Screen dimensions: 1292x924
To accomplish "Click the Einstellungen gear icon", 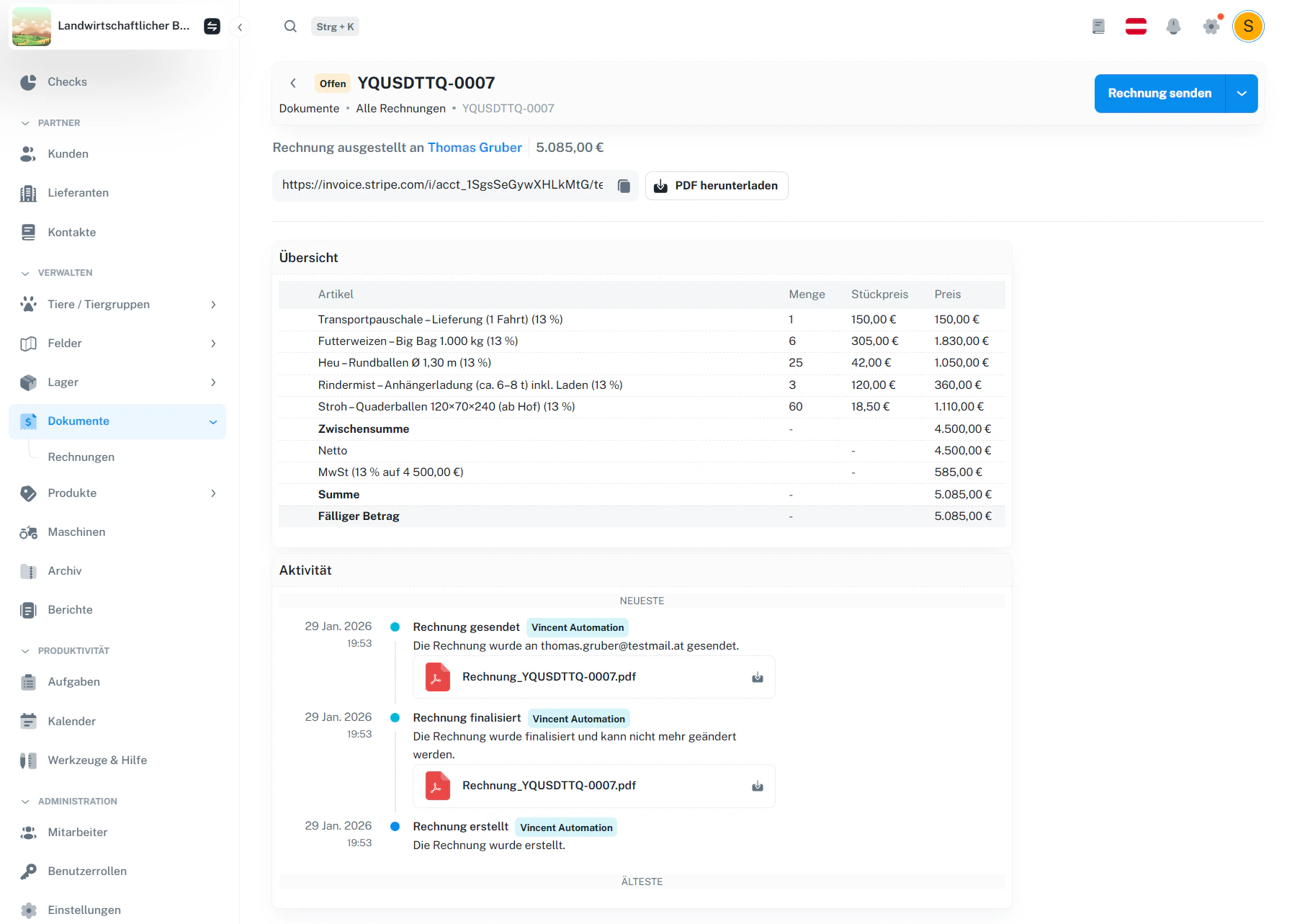I will (28, 910).
